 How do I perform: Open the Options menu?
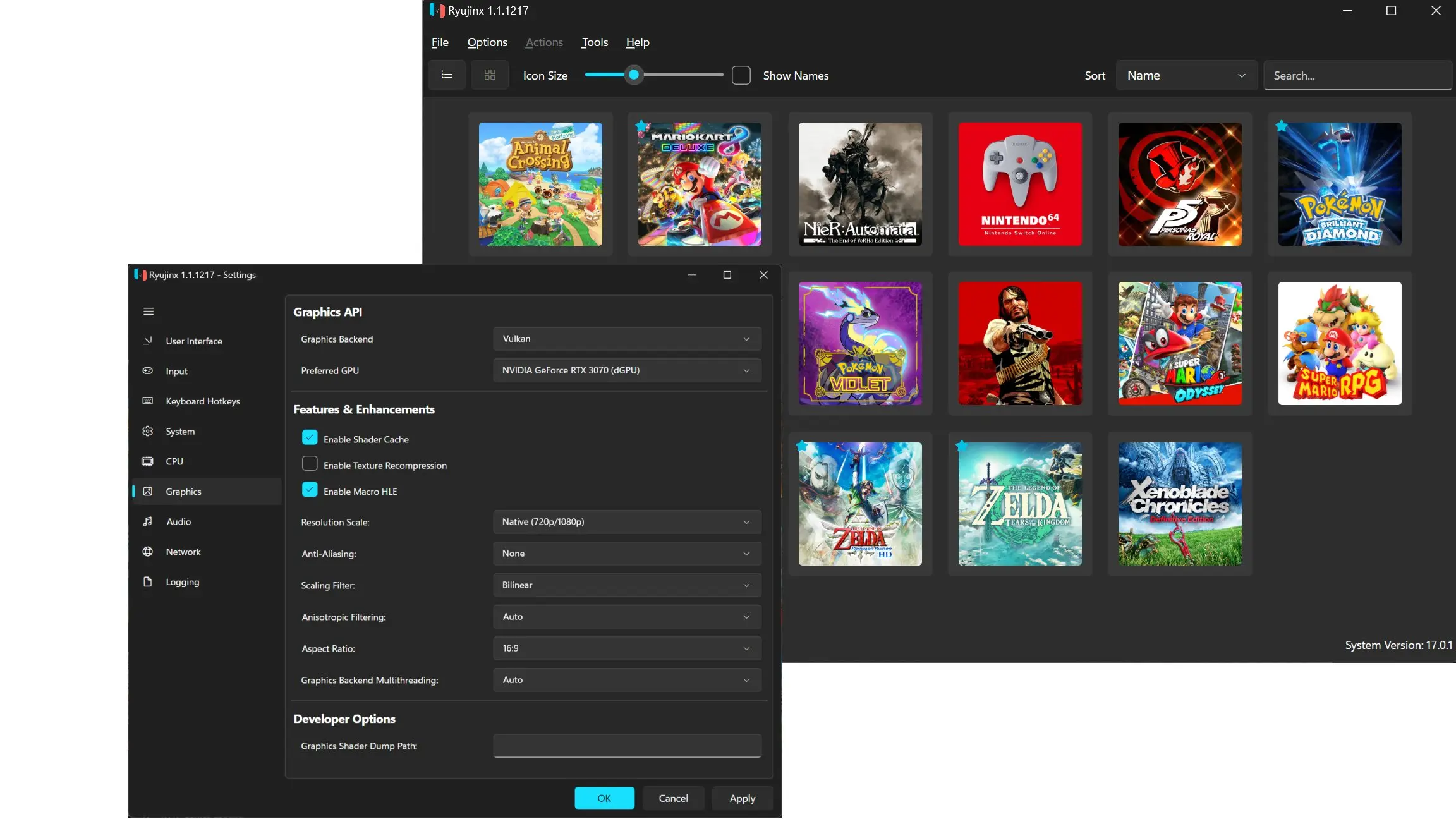(487, 42)
